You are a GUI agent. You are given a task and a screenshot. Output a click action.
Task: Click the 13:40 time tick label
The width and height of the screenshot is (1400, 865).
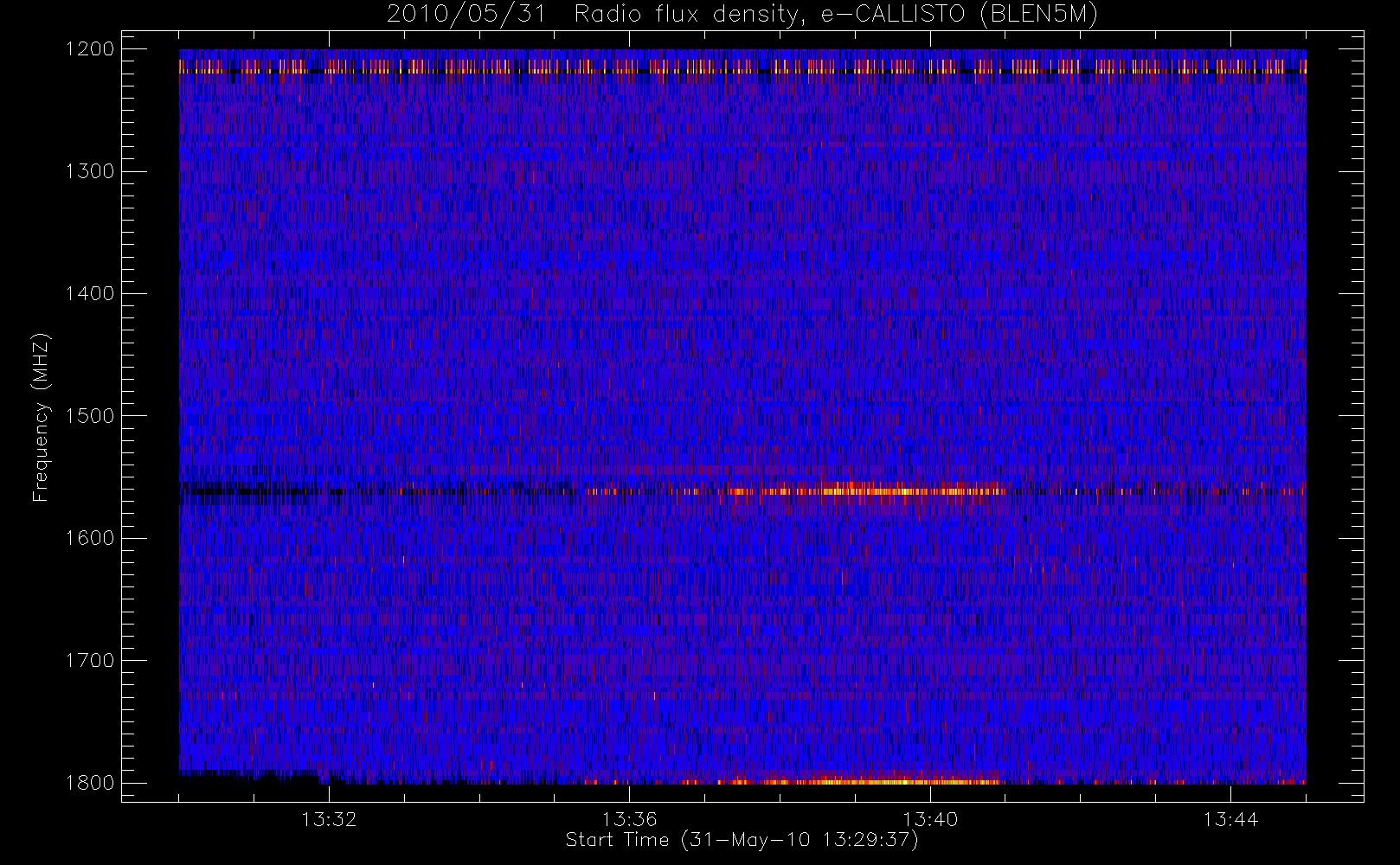pos(930,819)
